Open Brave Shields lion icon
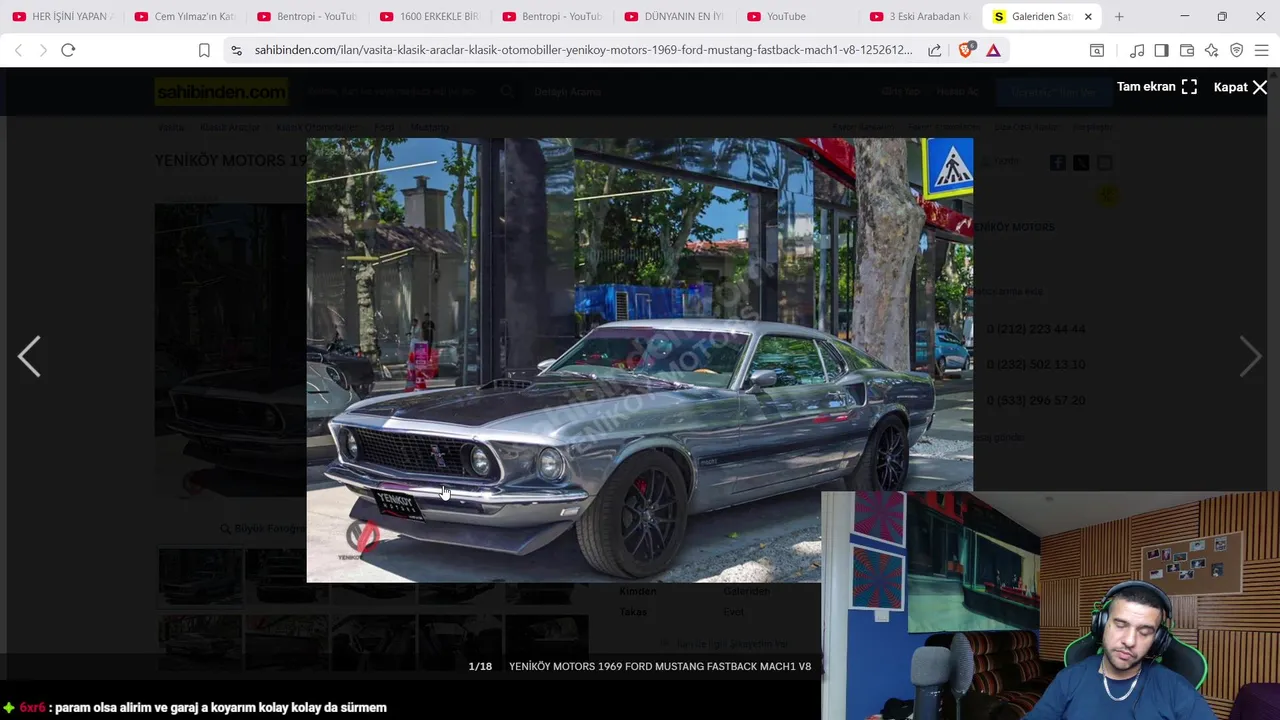The width and height of the screenshot is (1280, 720). click(965, 50)
